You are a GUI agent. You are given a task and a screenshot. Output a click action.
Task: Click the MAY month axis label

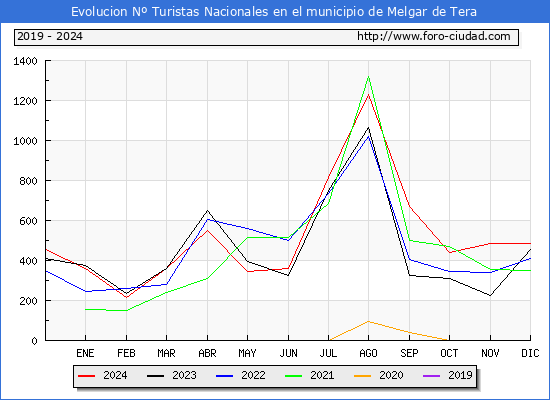click(247, 353)
